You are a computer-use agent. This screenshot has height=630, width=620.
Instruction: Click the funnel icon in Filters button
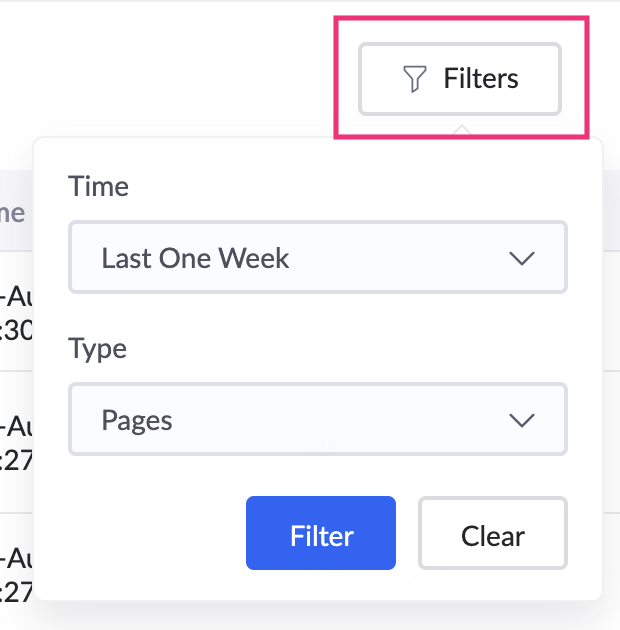[414, 79]
